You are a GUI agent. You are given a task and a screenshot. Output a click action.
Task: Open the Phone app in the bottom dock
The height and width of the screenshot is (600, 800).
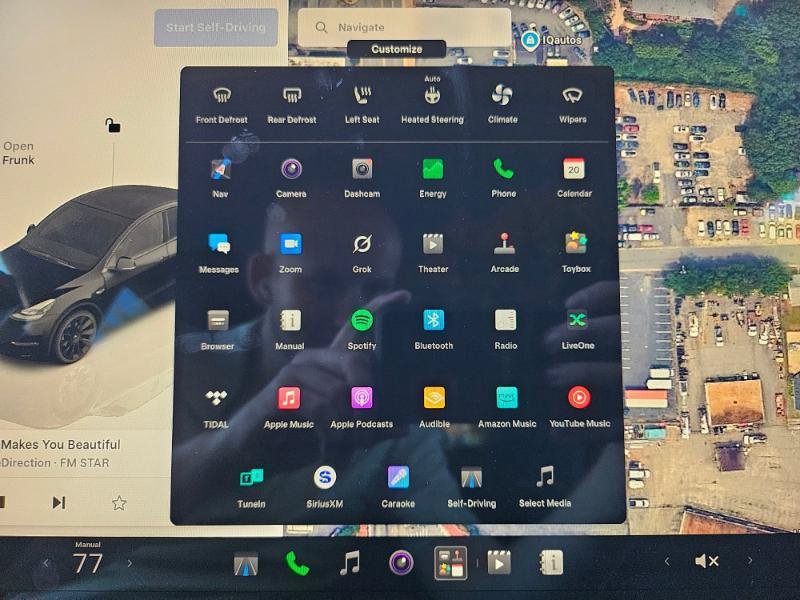click(x=297, y=564)
